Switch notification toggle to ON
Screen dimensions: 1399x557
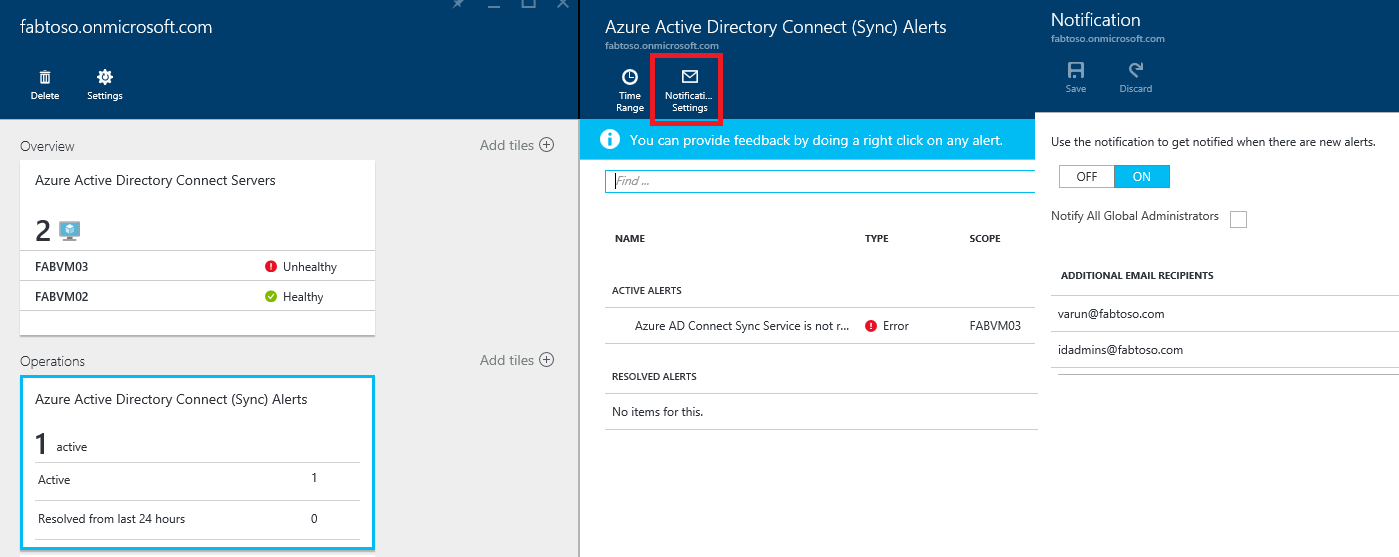(1142, 177)
